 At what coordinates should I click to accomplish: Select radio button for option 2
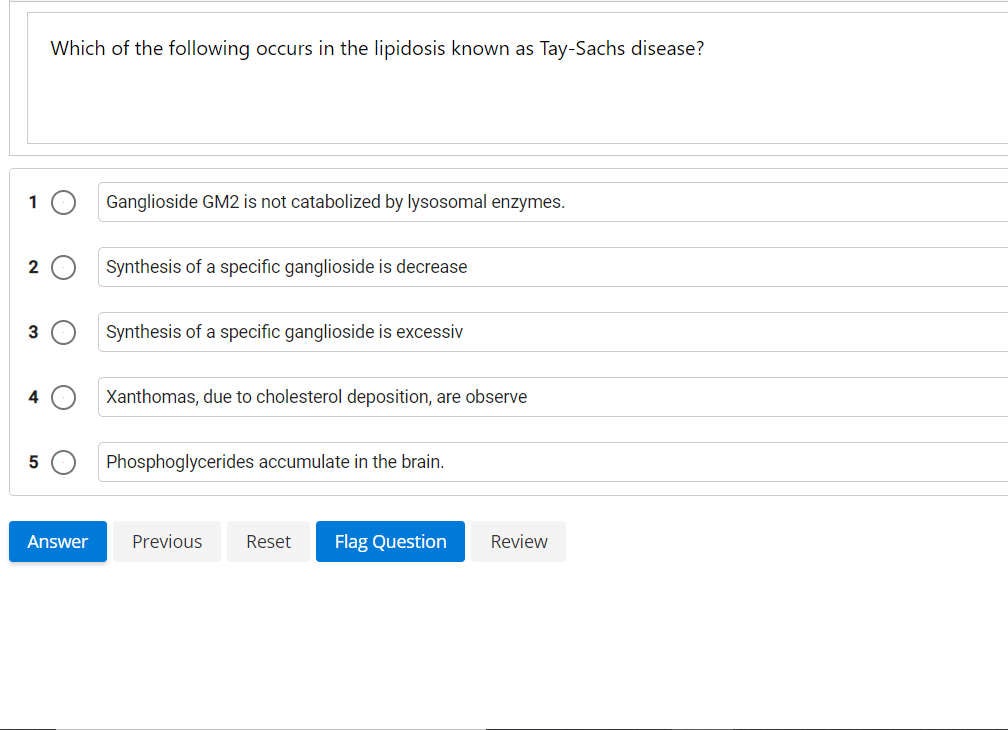coord(63,267)
